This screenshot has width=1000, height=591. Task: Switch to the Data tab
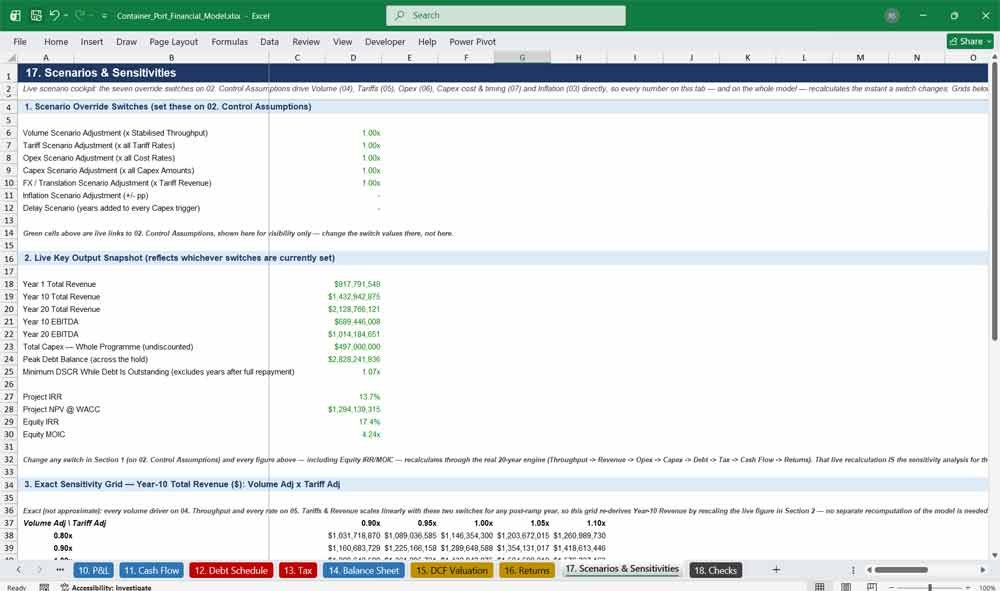269,41
